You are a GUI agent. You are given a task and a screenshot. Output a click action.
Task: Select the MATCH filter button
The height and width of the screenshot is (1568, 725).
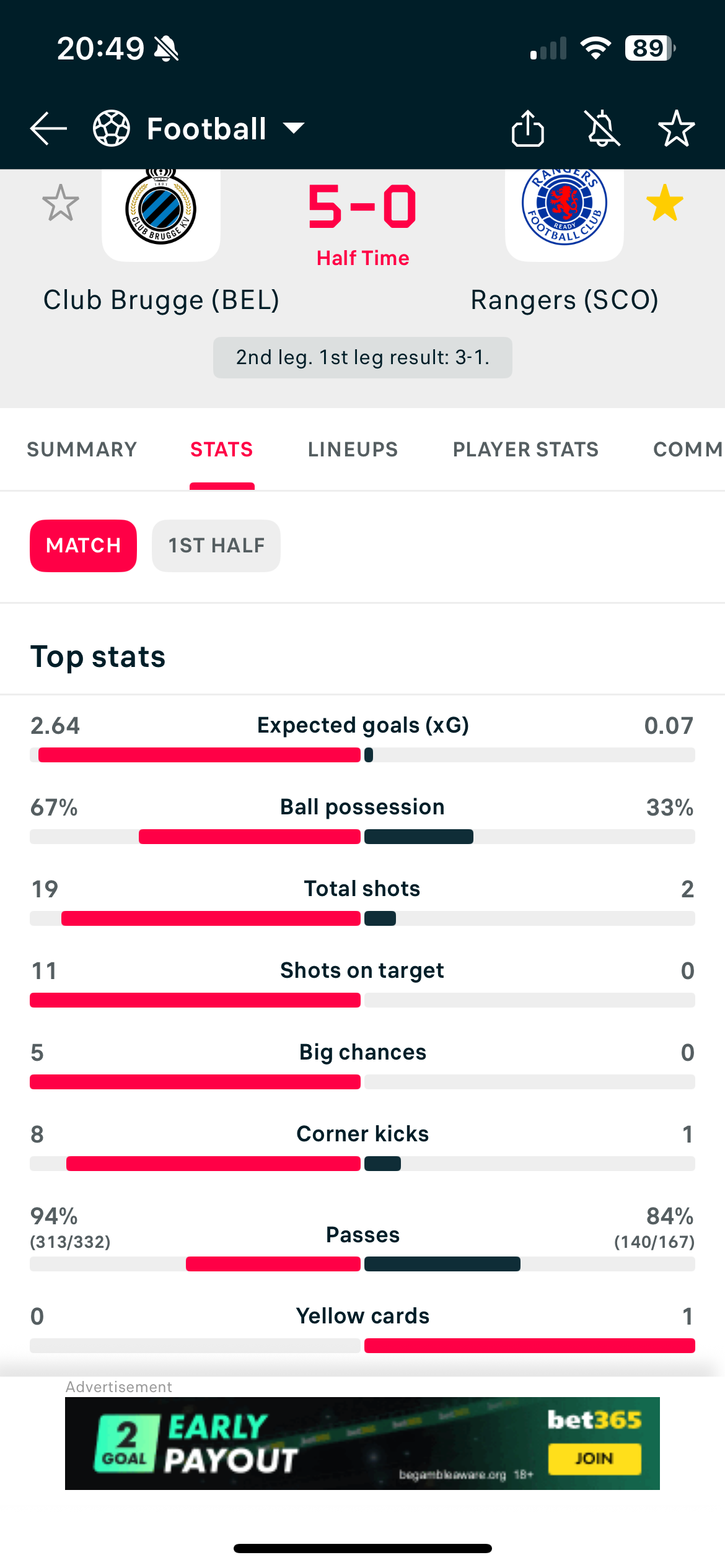tap(83, 546)
